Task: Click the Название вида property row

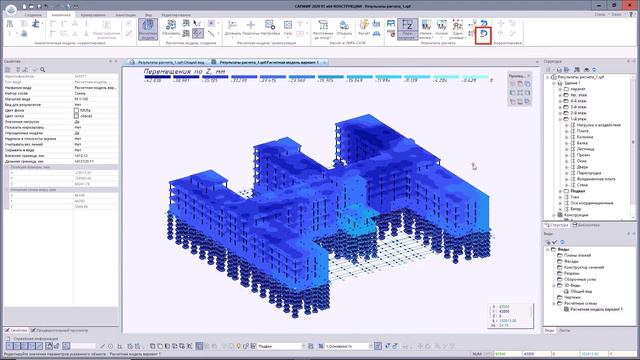Action: pos(61,88)
